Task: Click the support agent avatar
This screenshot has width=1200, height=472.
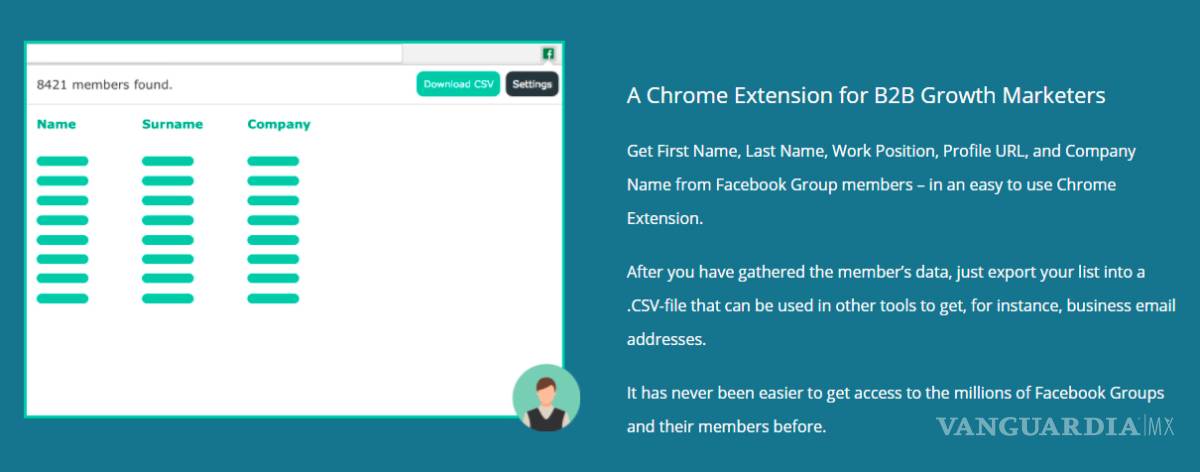Action: click(546, 398)
